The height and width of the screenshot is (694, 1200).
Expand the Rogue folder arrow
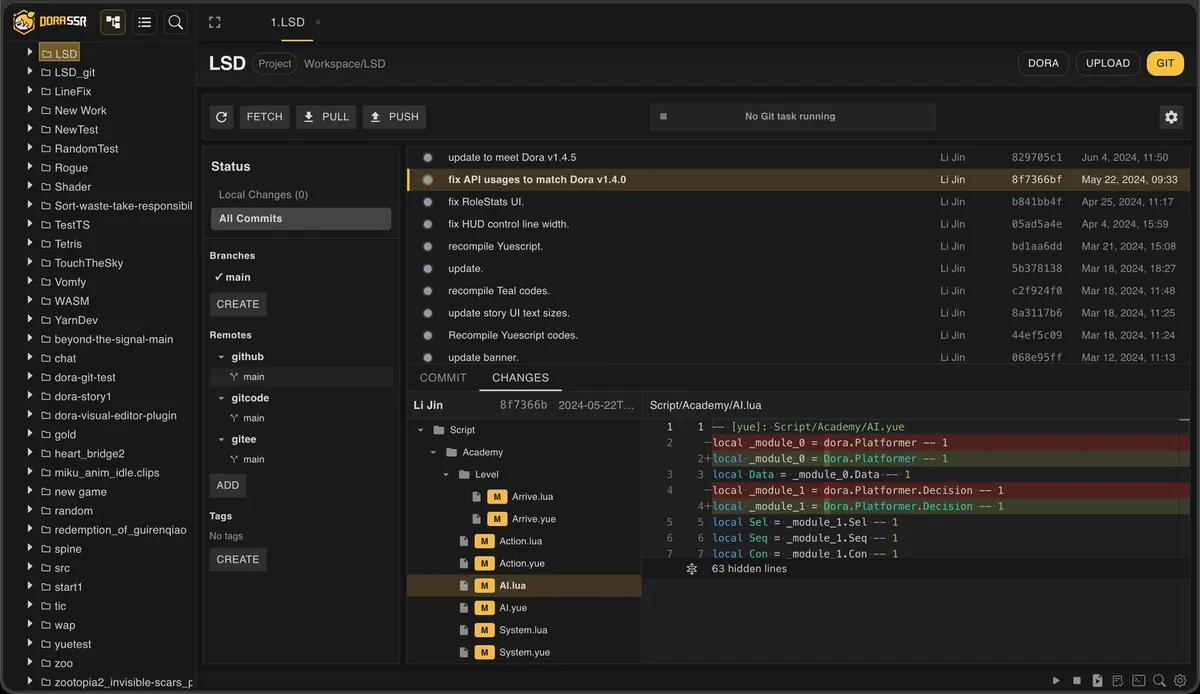pyautogui.click(x=31, y=168)
